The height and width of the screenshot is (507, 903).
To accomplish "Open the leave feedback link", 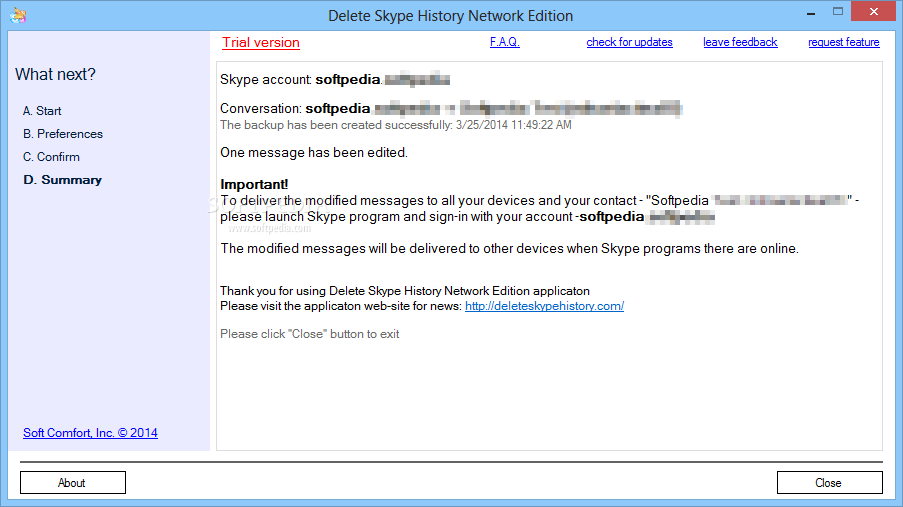I will (x=740, y=42).
